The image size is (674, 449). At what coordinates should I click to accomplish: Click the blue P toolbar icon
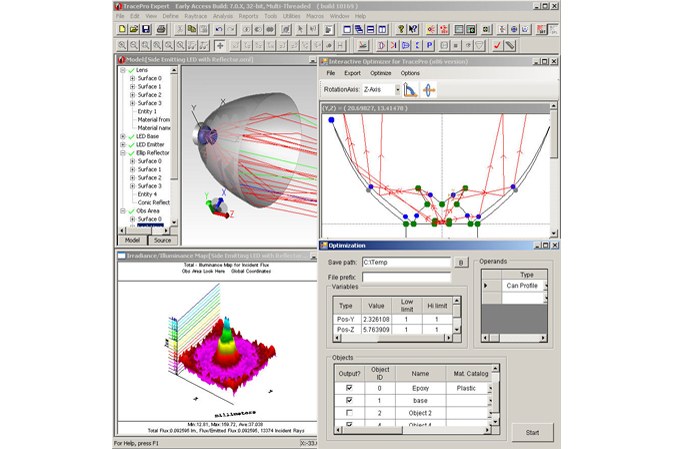tap(429, 45)
